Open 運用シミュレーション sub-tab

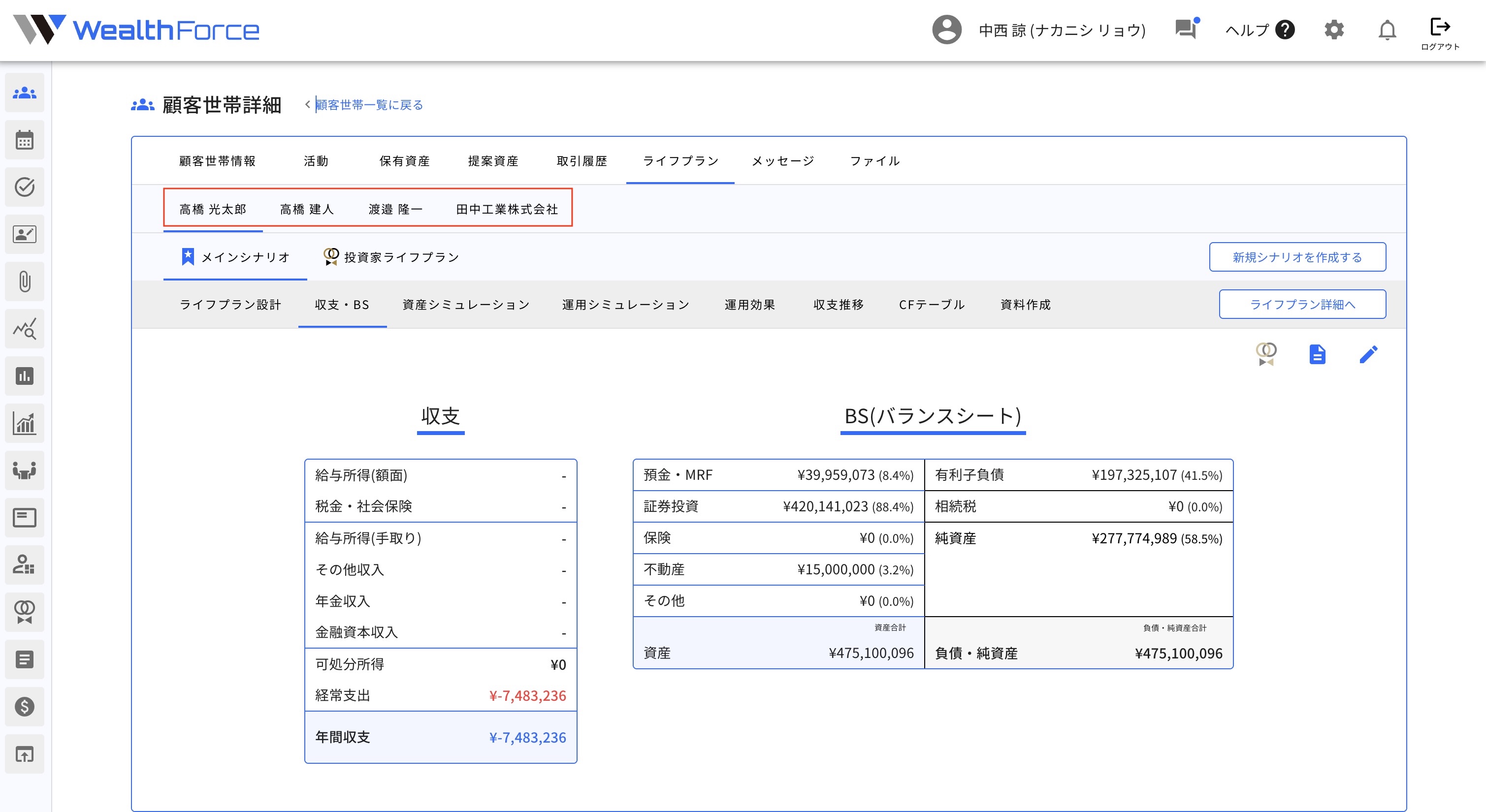tap(626, 305)
